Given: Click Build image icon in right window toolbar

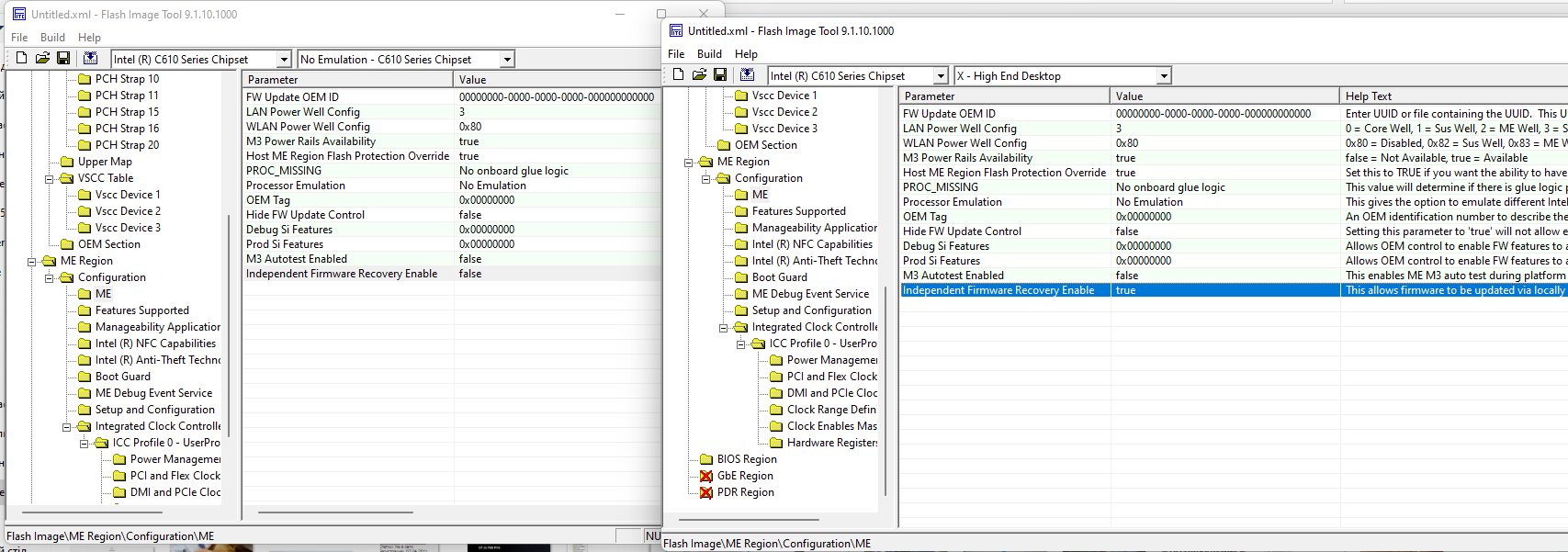Looking at the screenshot, I should pos(747,74).
